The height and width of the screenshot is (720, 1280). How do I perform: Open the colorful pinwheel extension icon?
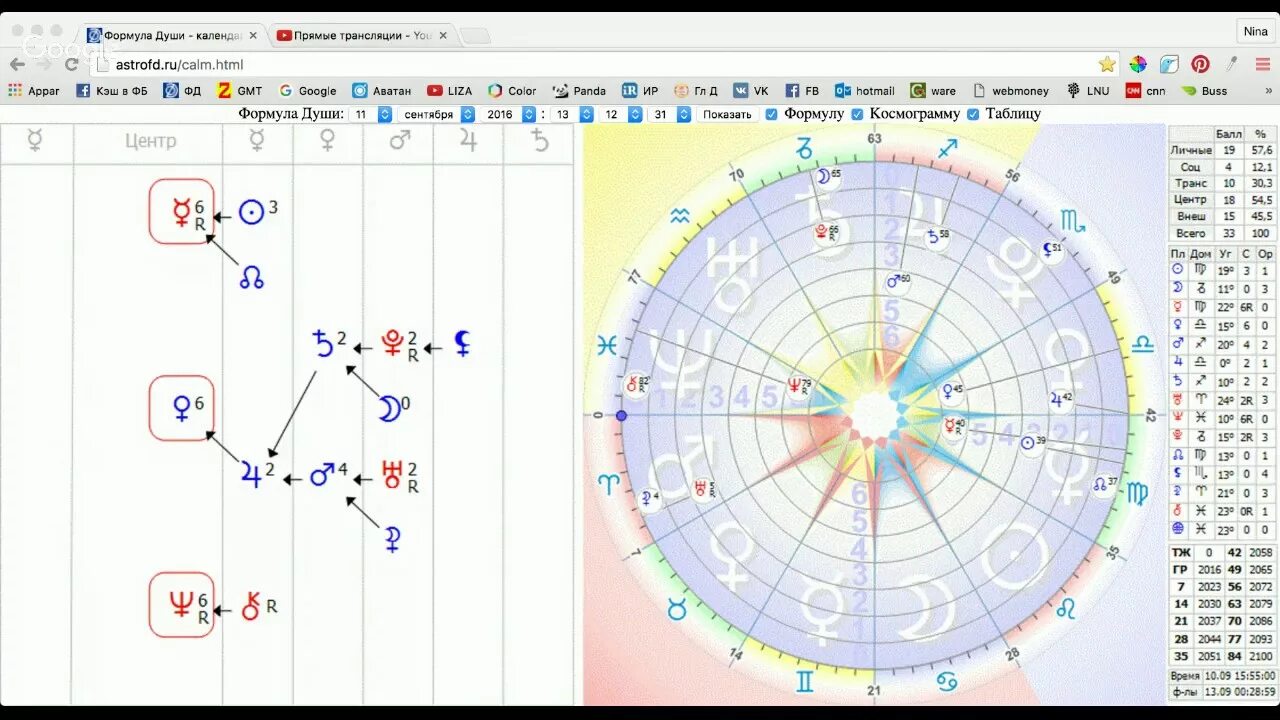coord(1138,64)
